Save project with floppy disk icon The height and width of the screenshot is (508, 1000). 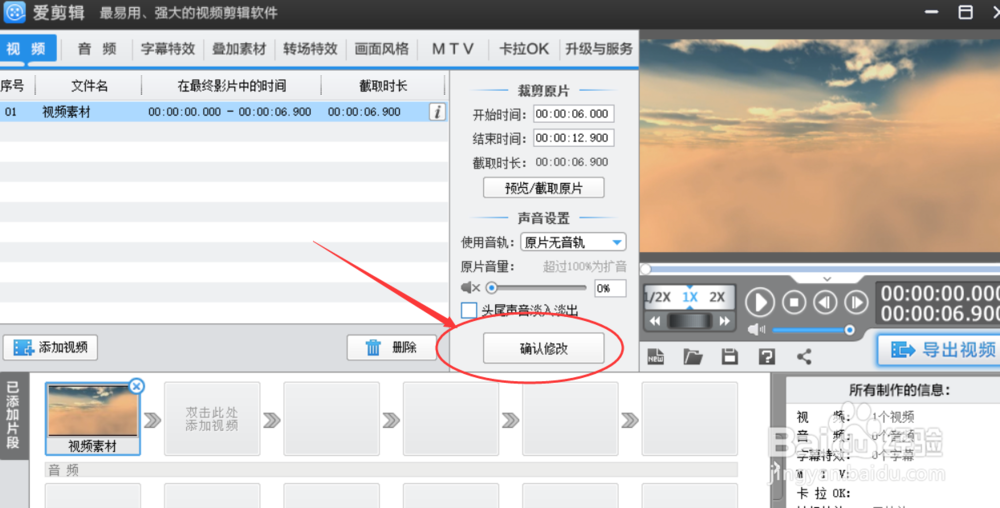pyautogui.click(x=730, y=356)
